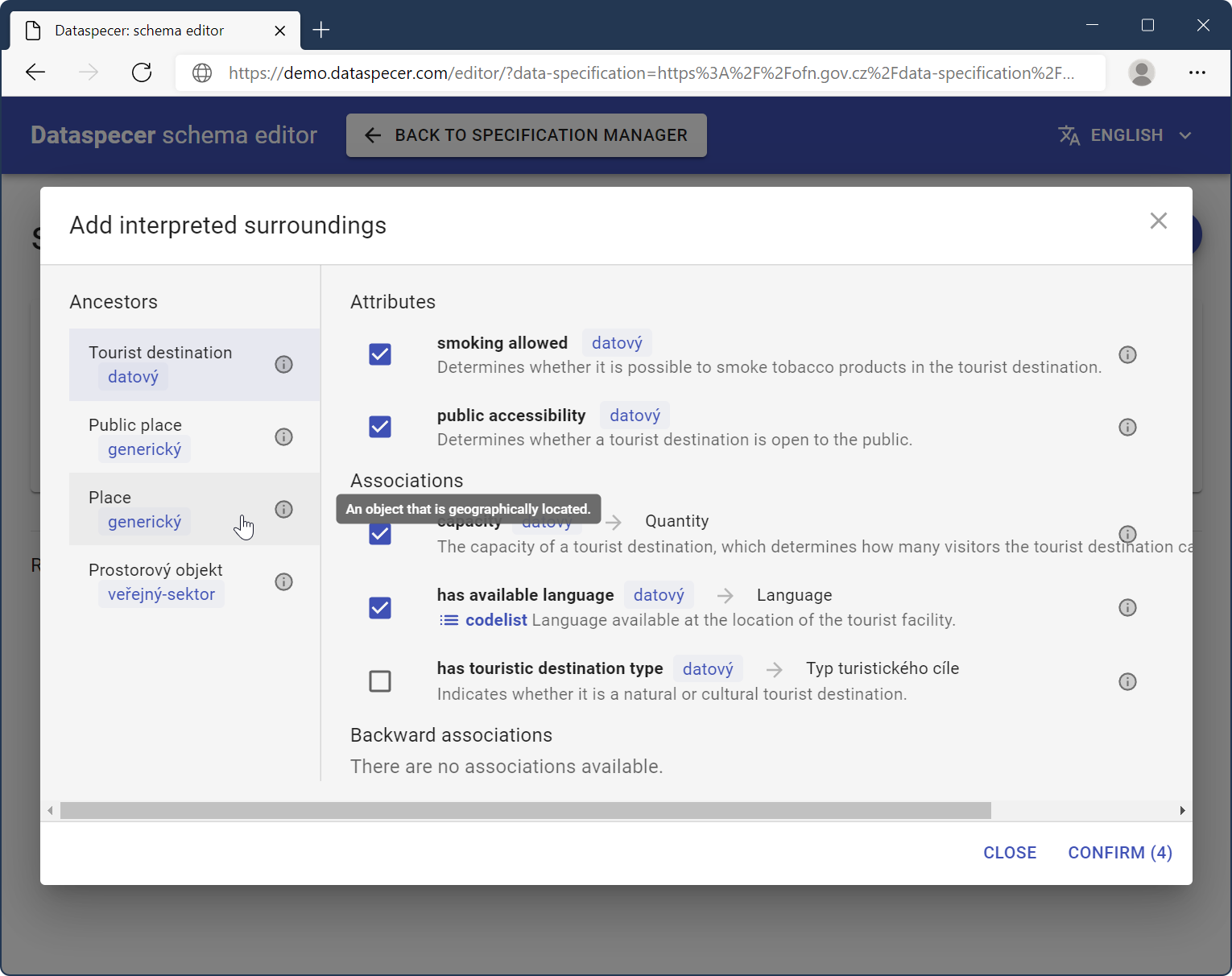The width and height of the screenshot is (1232, 976).
Task: Toggle public accessibility checkbox
Action: 380,428
